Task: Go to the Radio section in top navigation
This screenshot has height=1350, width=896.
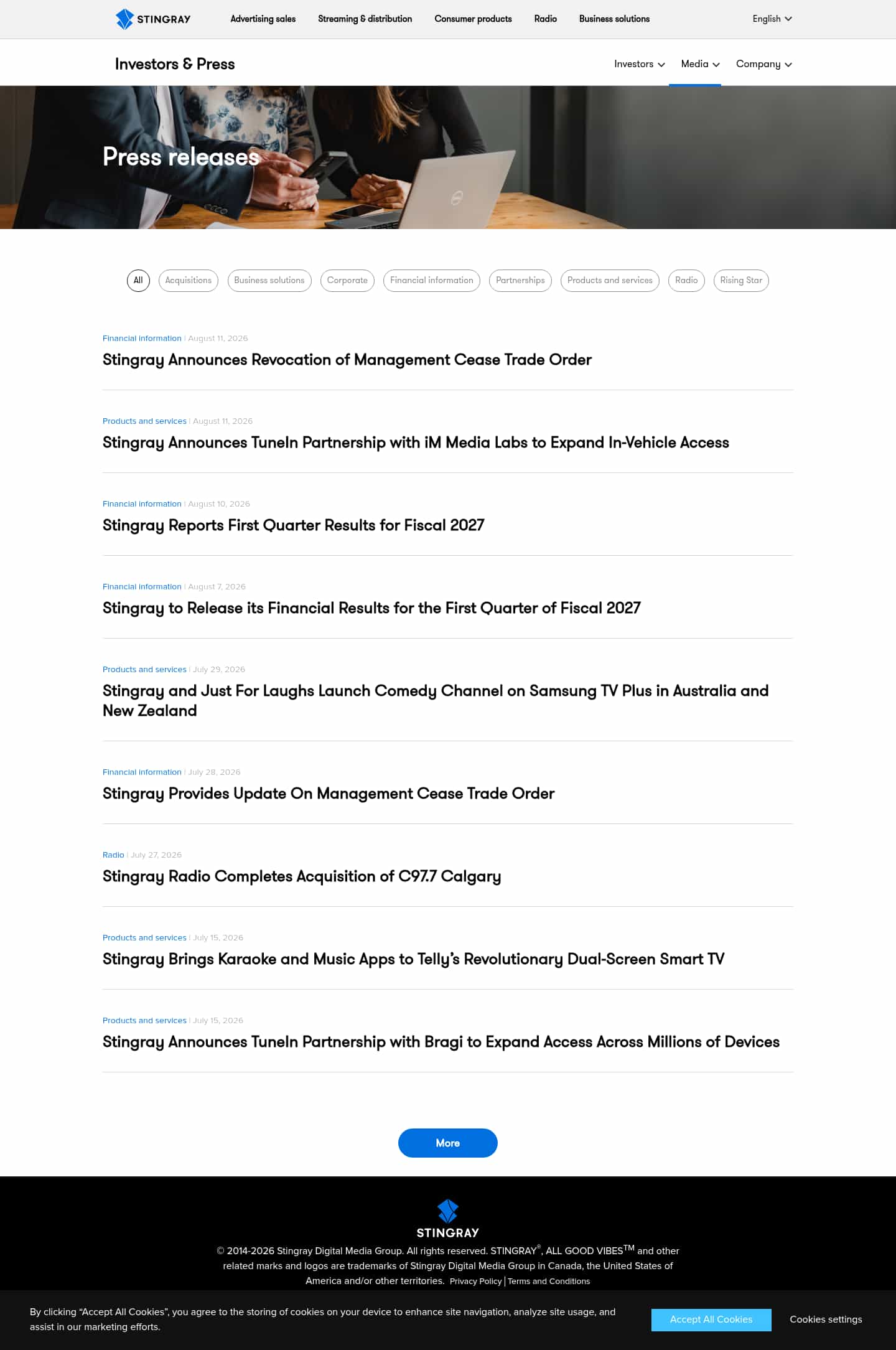Action: [546, 19]
